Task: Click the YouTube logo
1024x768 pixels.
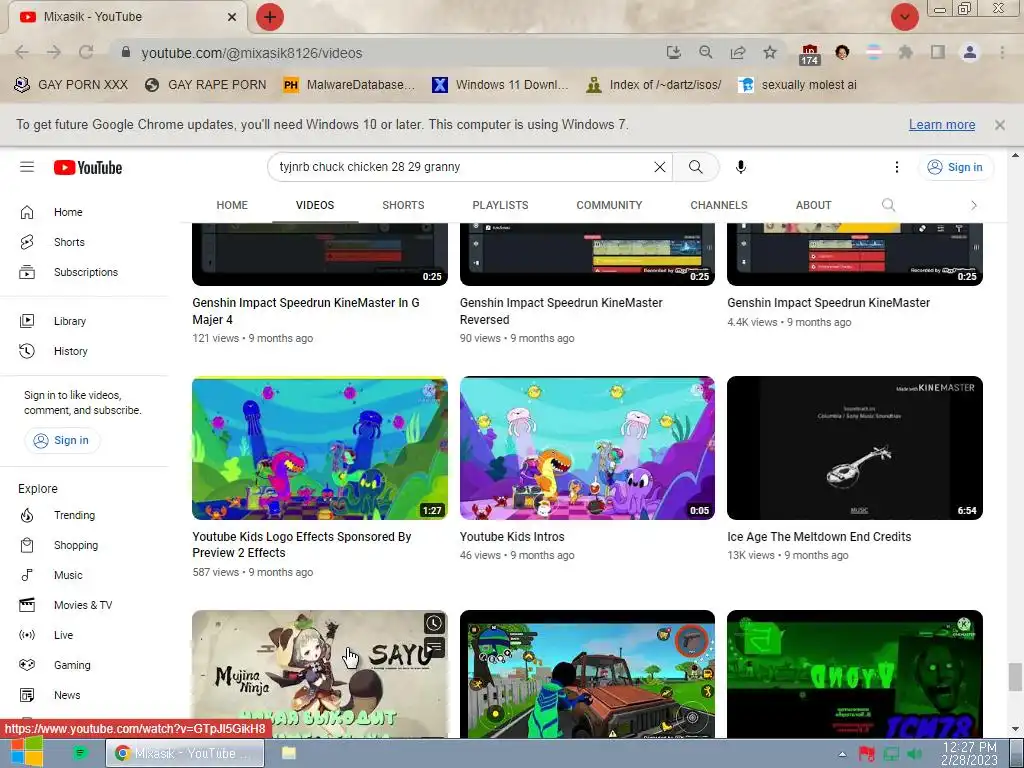Action: [88, 168]
